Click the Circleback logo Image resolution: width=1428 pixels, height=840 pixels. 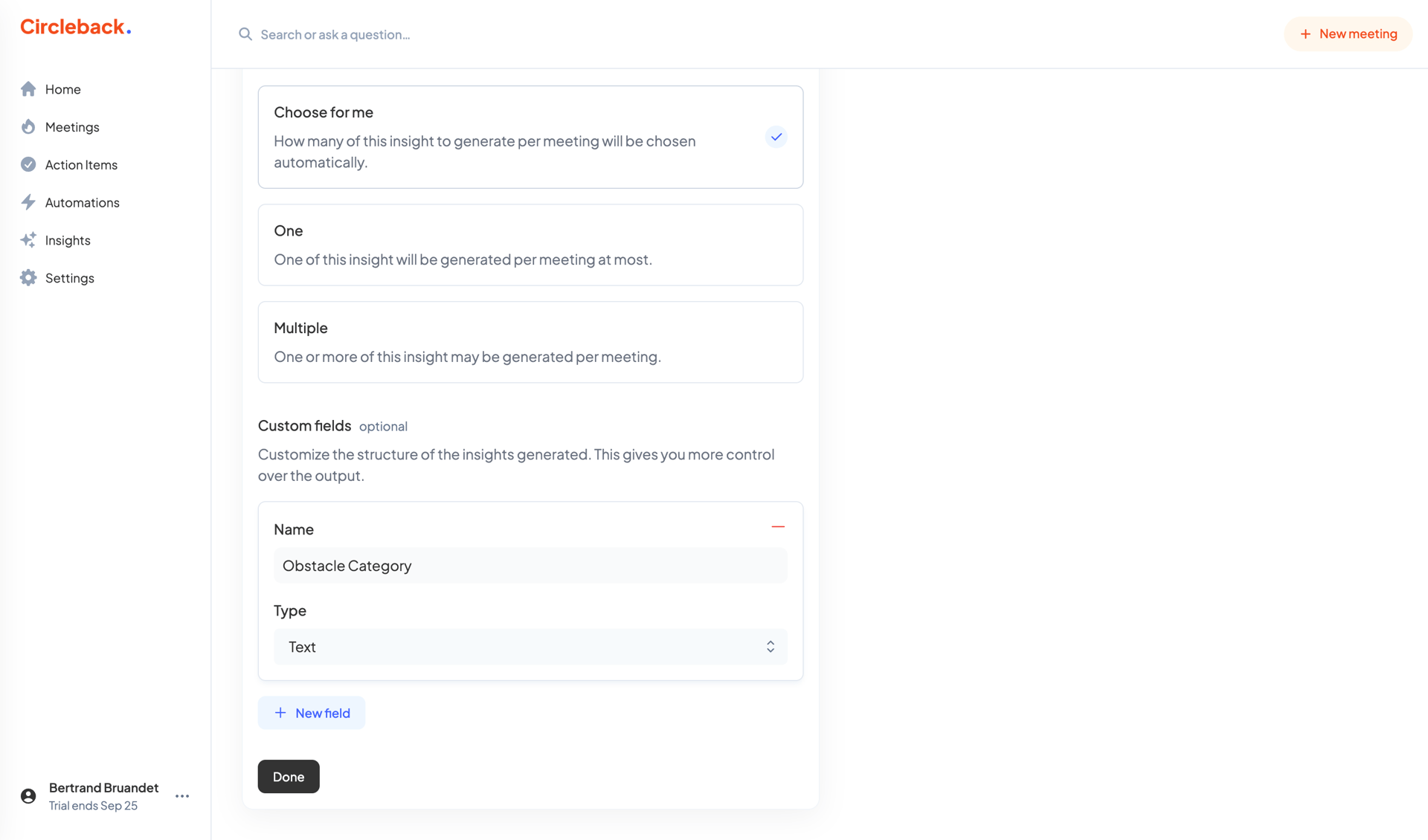(74, 26)
